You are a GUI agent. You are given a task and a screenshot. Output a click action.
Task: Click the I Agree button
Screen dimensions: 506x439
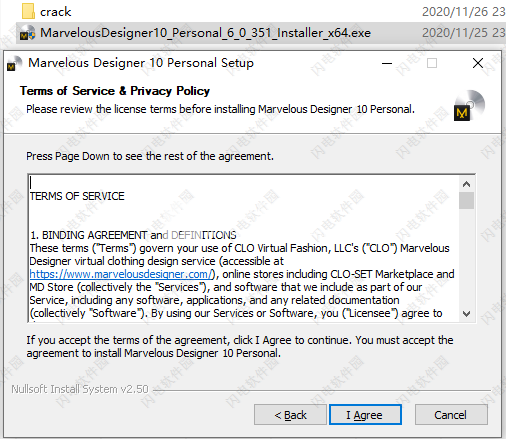pyautogui.click(x=365, y=415)
